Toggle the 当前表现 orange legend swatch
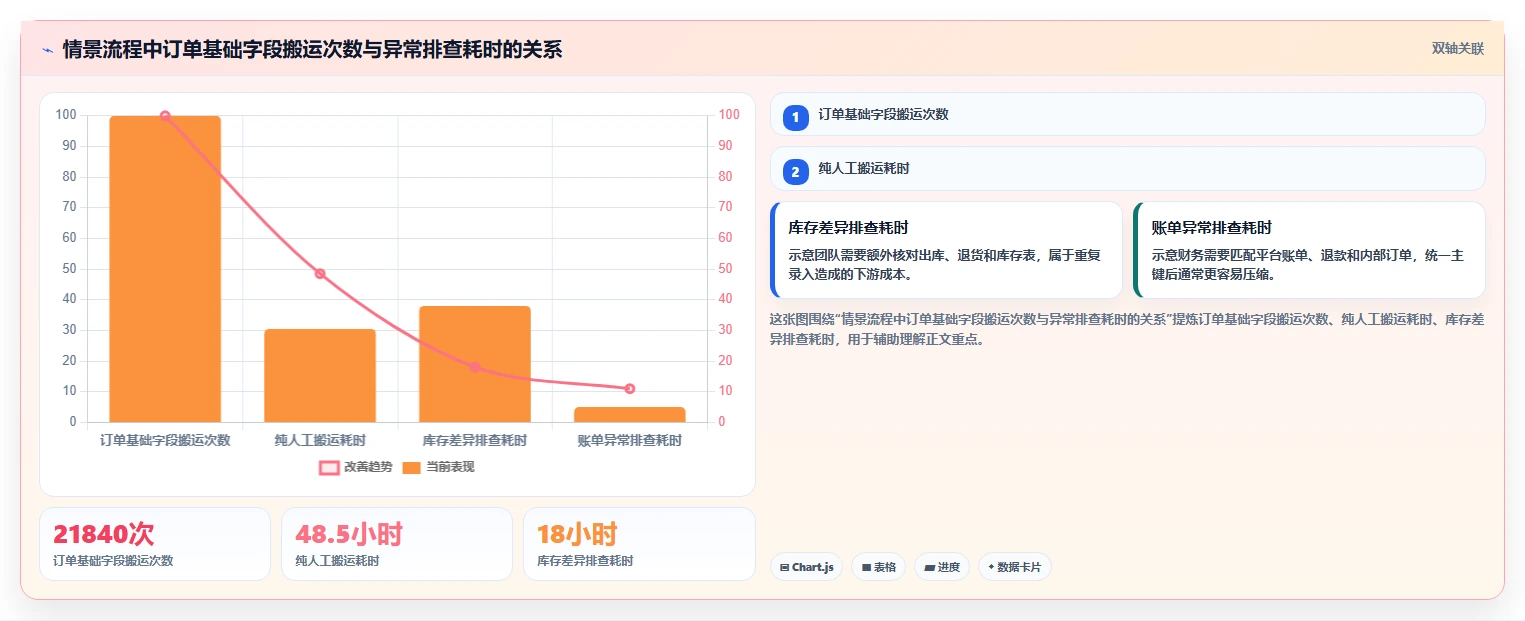1525x621 pixels. click(x=411, y=467)
